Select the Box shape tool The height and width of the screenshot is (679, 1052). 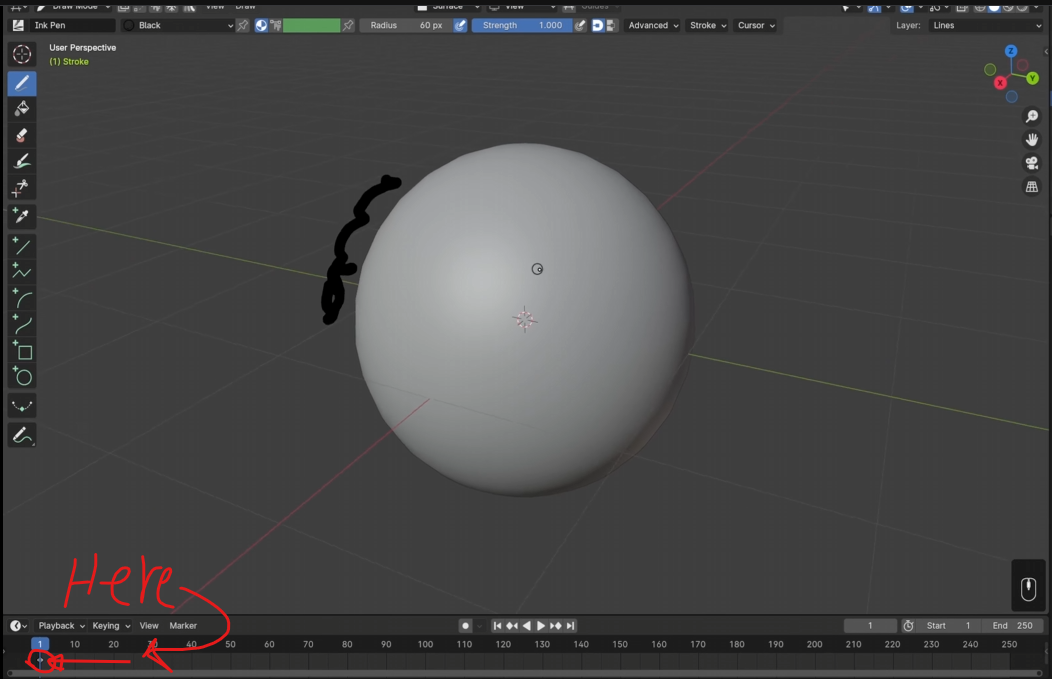pos(21,351)
